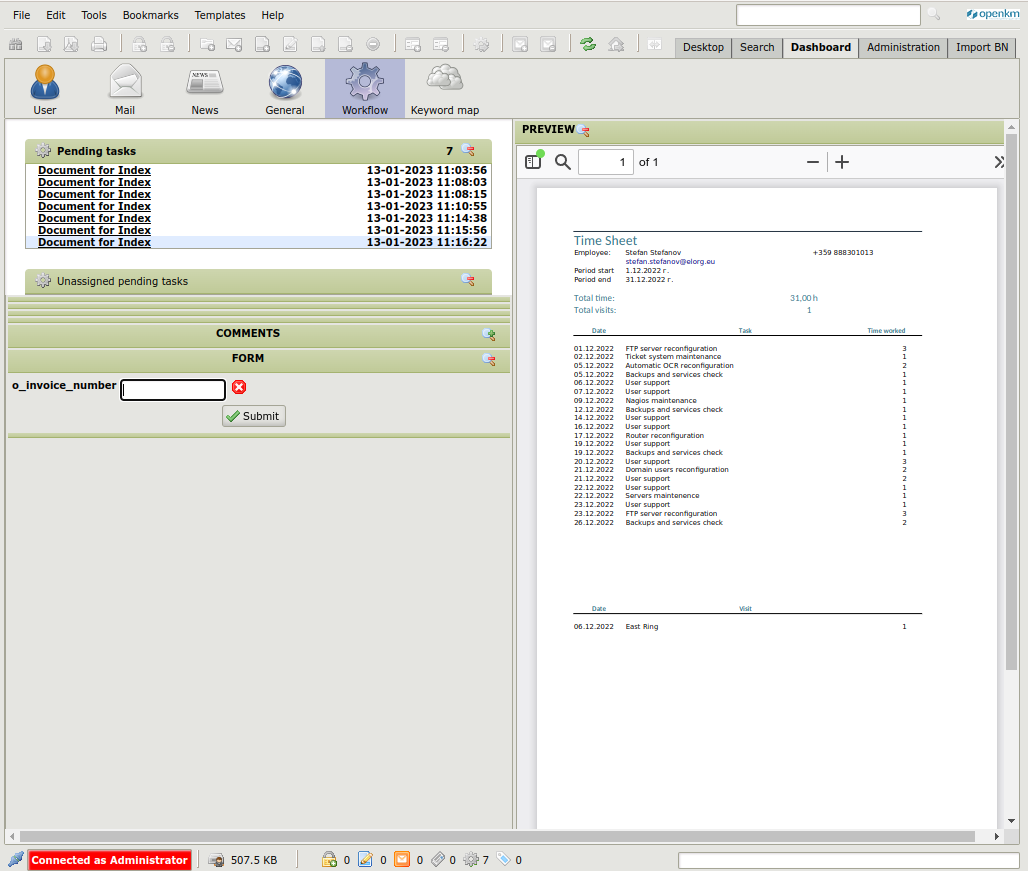Screen dimensions: 1028x871
Task: Hide the Preview panel with the flag icon
Action: 585,130
